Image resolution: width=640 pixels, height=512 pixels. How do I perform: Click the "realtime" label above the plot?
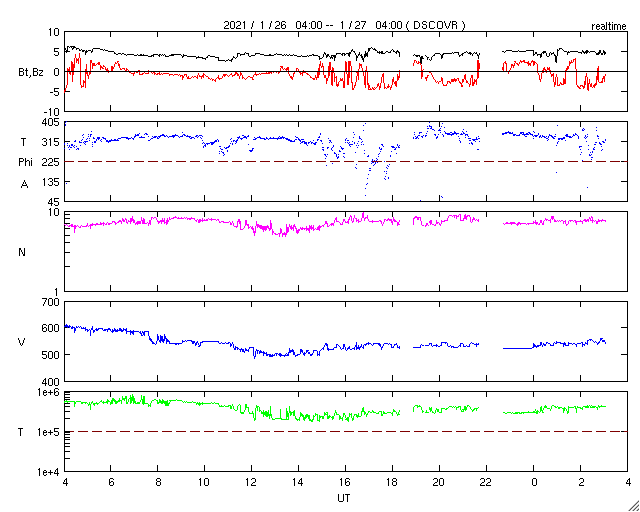tap(609, 27)
